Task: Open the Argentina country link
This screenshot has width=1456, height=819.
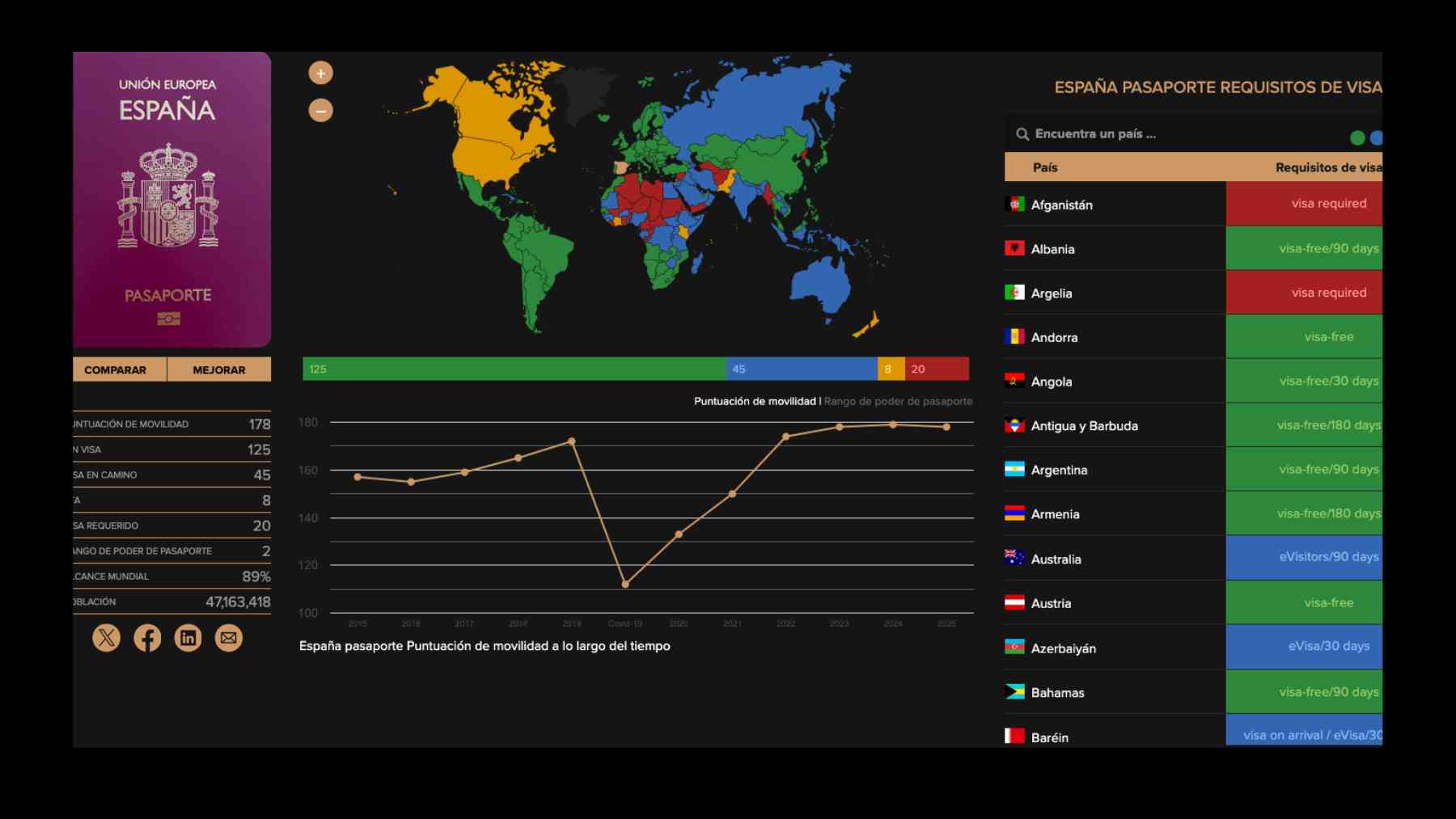Action: (x=1059, y=470)
